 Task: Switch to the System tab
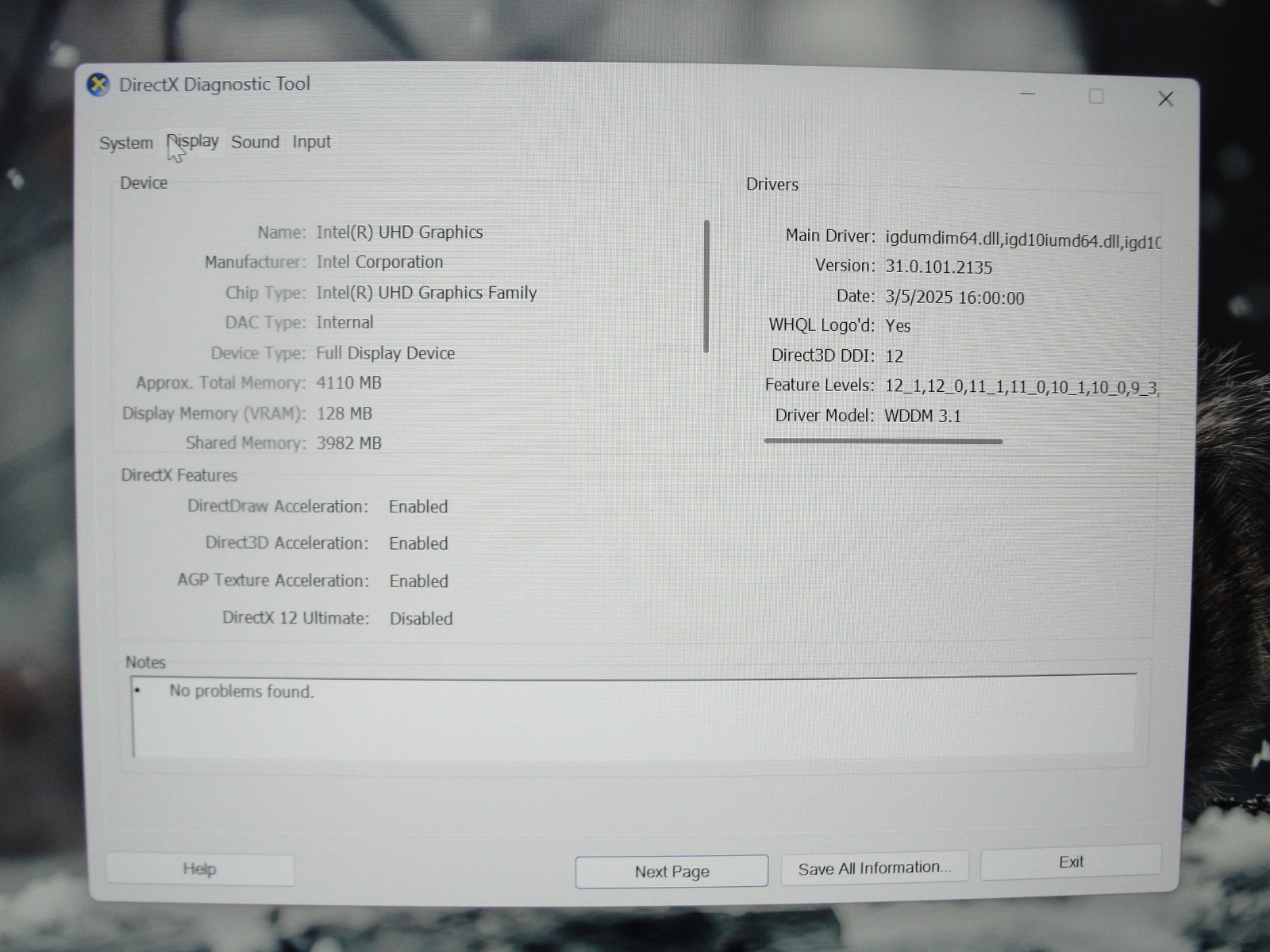[x=126, y=143]
